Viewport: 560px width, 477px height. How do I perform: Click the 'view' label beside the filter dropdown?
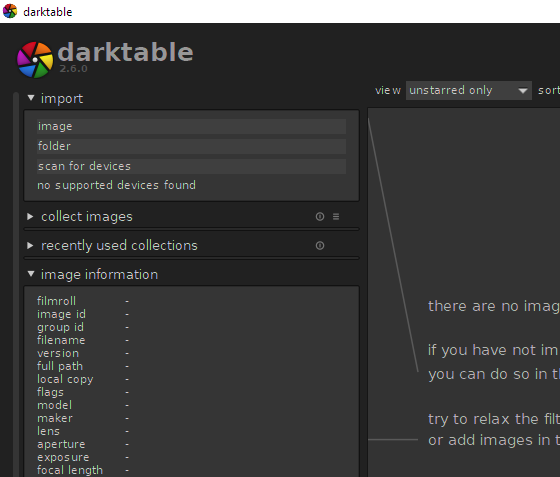[388, 90]
